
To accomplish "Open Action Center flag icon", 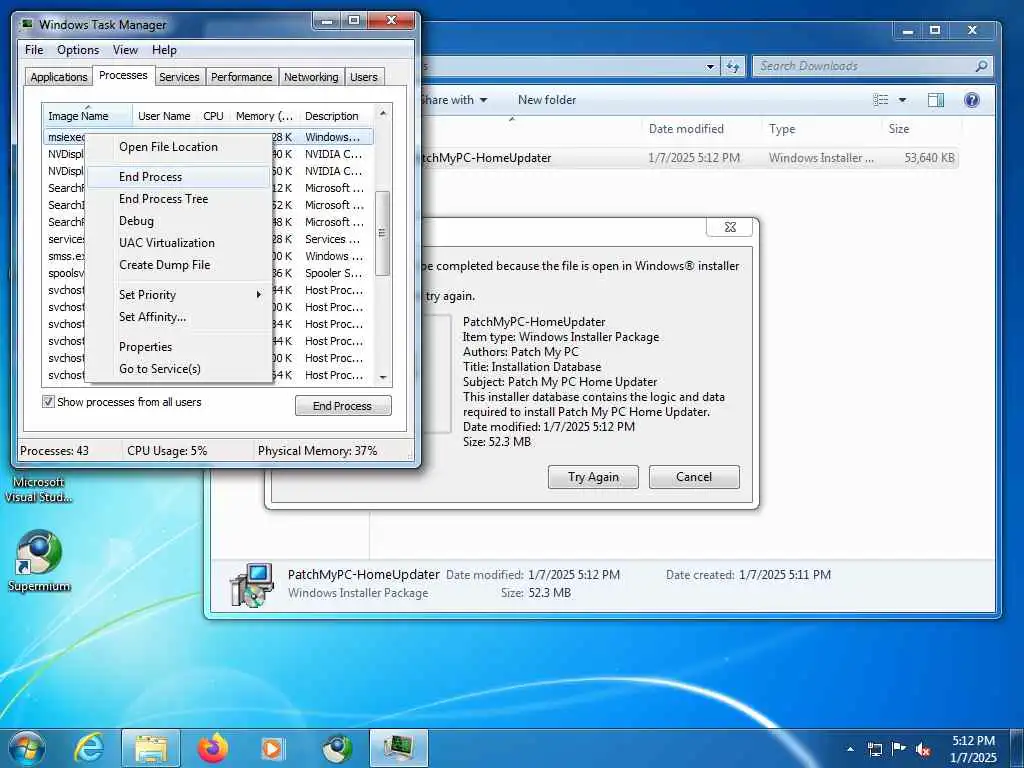I will click(899, 749).
